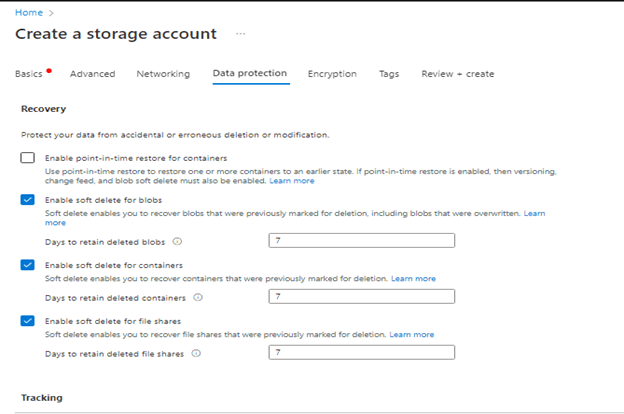
Task: Click info icon beside deleted containers retention
Action: [197, 297]
